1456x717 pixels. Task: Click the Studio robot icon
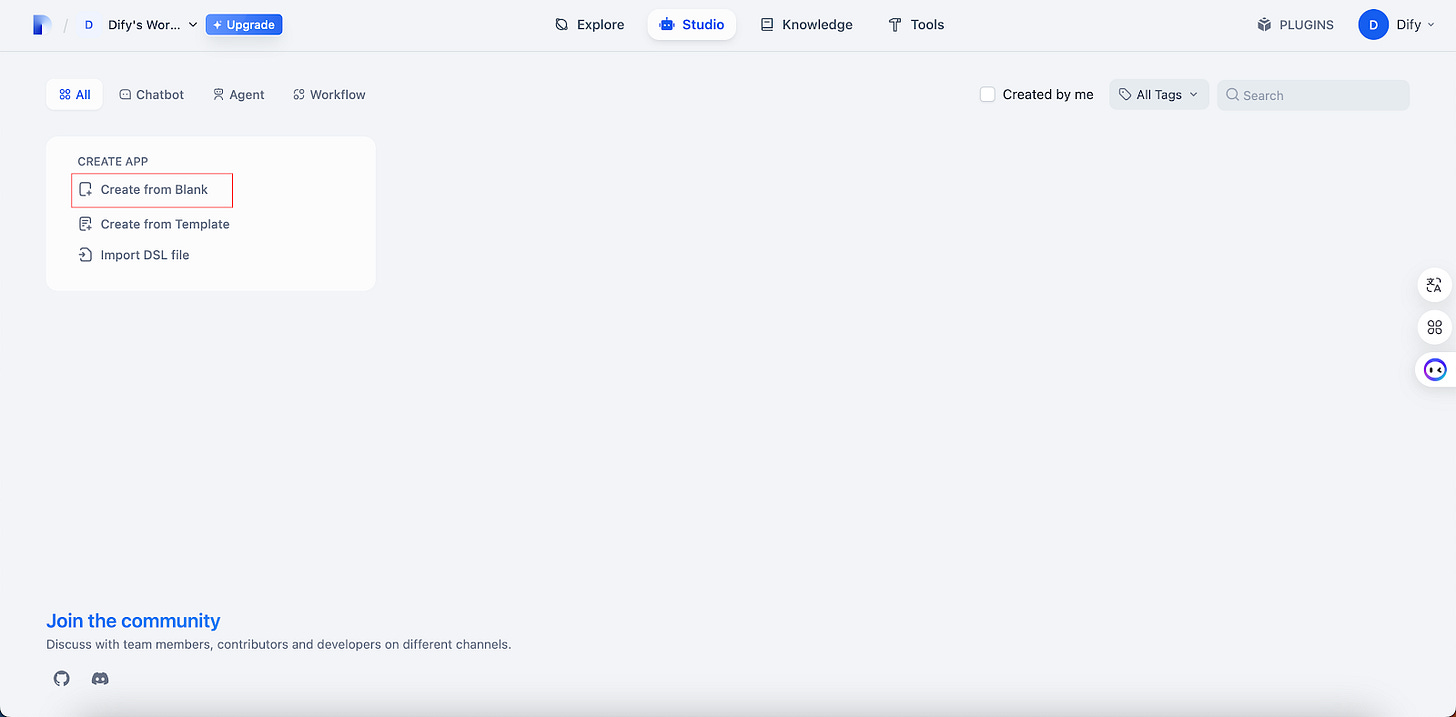667,25
